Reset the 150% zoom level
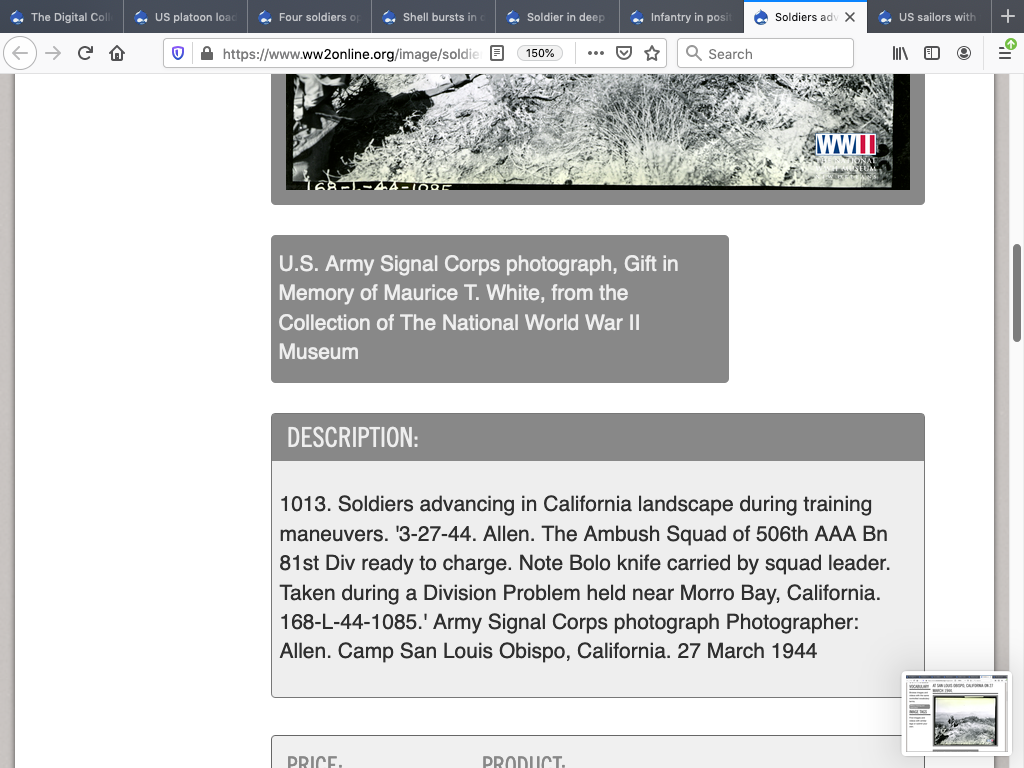The image size is (1024, 768). (540, 54)
